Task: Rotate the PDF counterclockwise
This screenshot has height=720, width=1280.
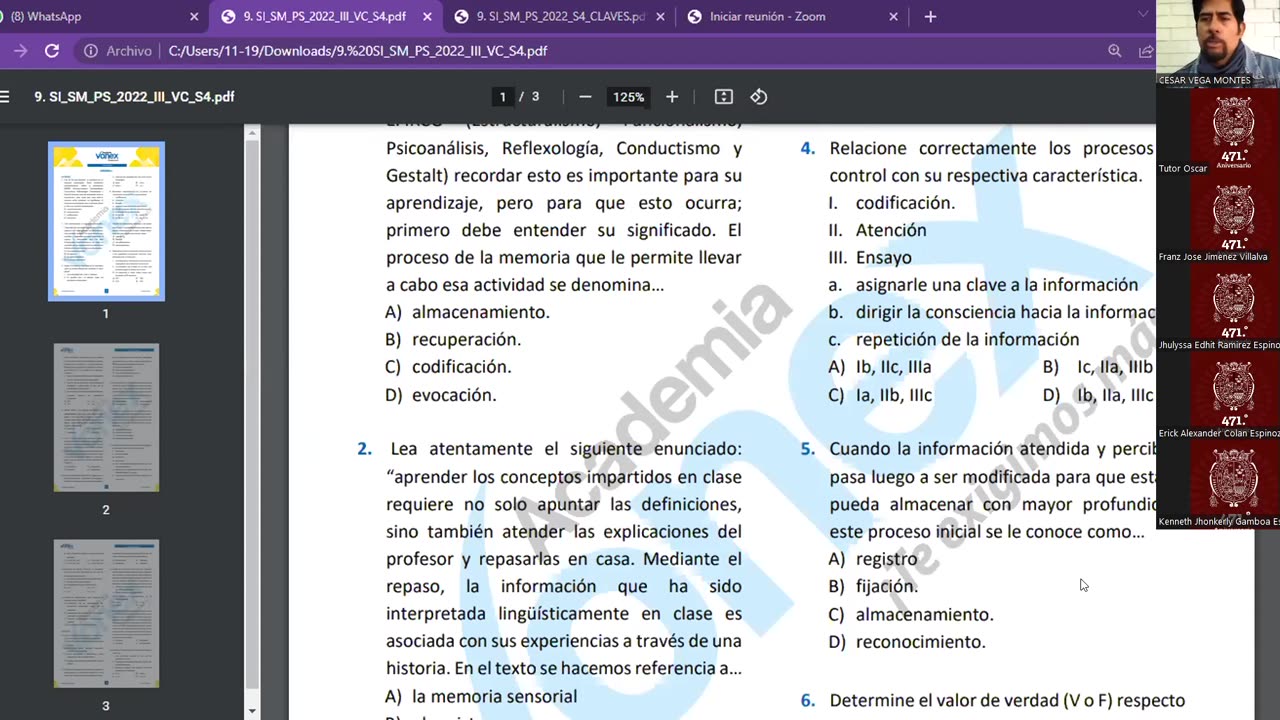Action: [x=759, y=97]
